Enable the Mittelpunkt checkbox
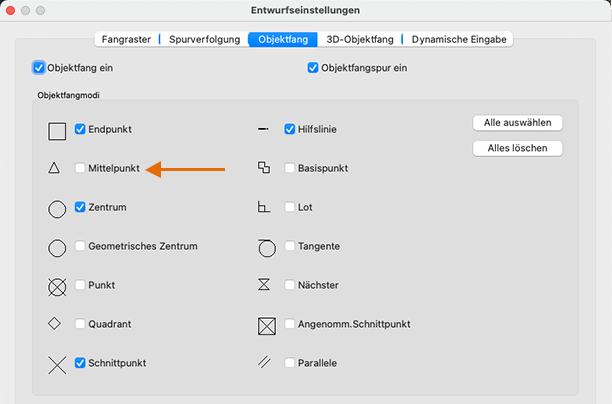The height and width of the screenshot is (404, 612). point(80,169)
